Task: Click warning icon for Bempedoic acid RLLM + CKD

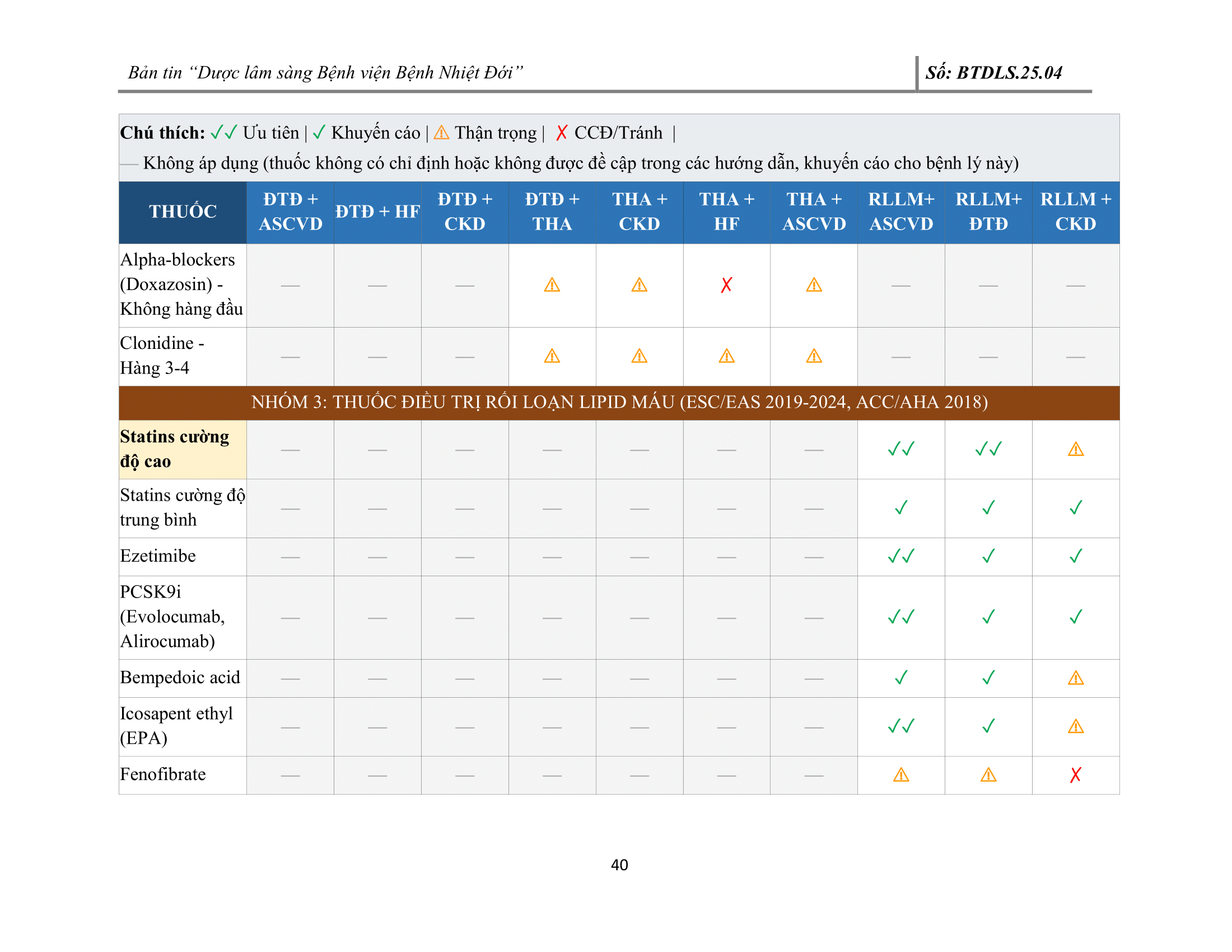Action: (1075, 678)
